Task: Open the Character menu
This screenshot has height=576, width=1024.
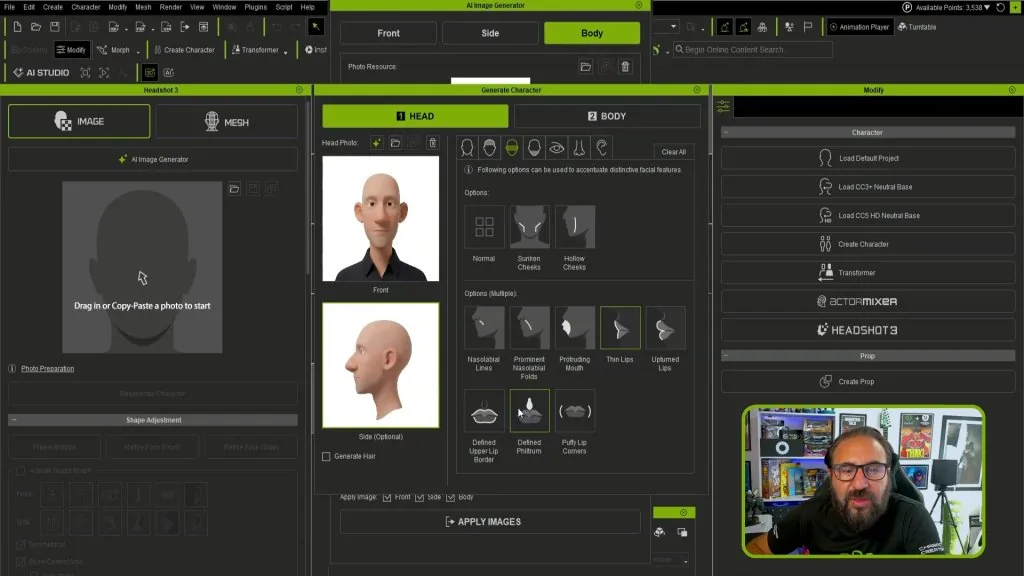Action: 86,7
